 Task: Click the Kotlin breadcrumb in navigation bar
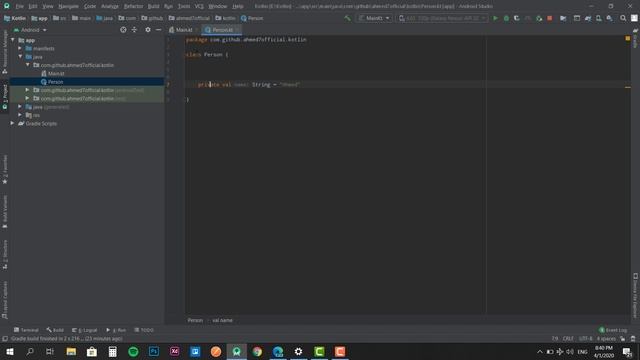coord(15,18)
